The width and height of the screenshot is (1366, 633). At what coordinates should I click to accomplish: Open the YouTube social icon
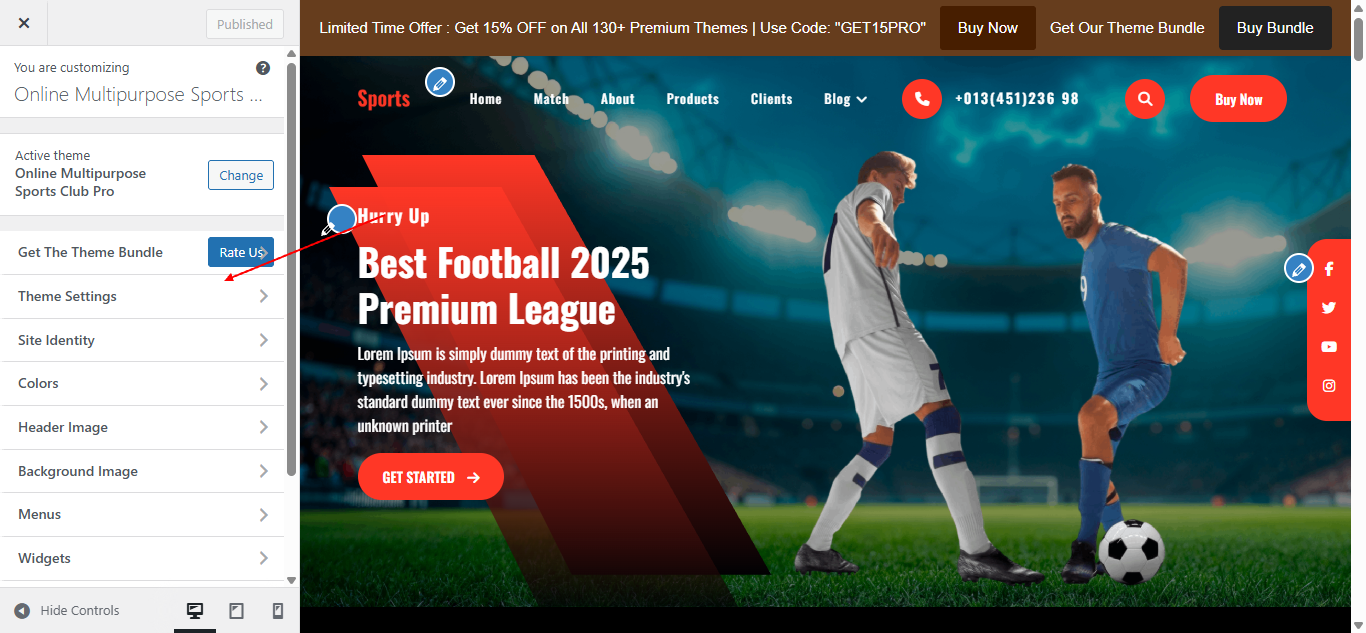[x=1329, y=347]
